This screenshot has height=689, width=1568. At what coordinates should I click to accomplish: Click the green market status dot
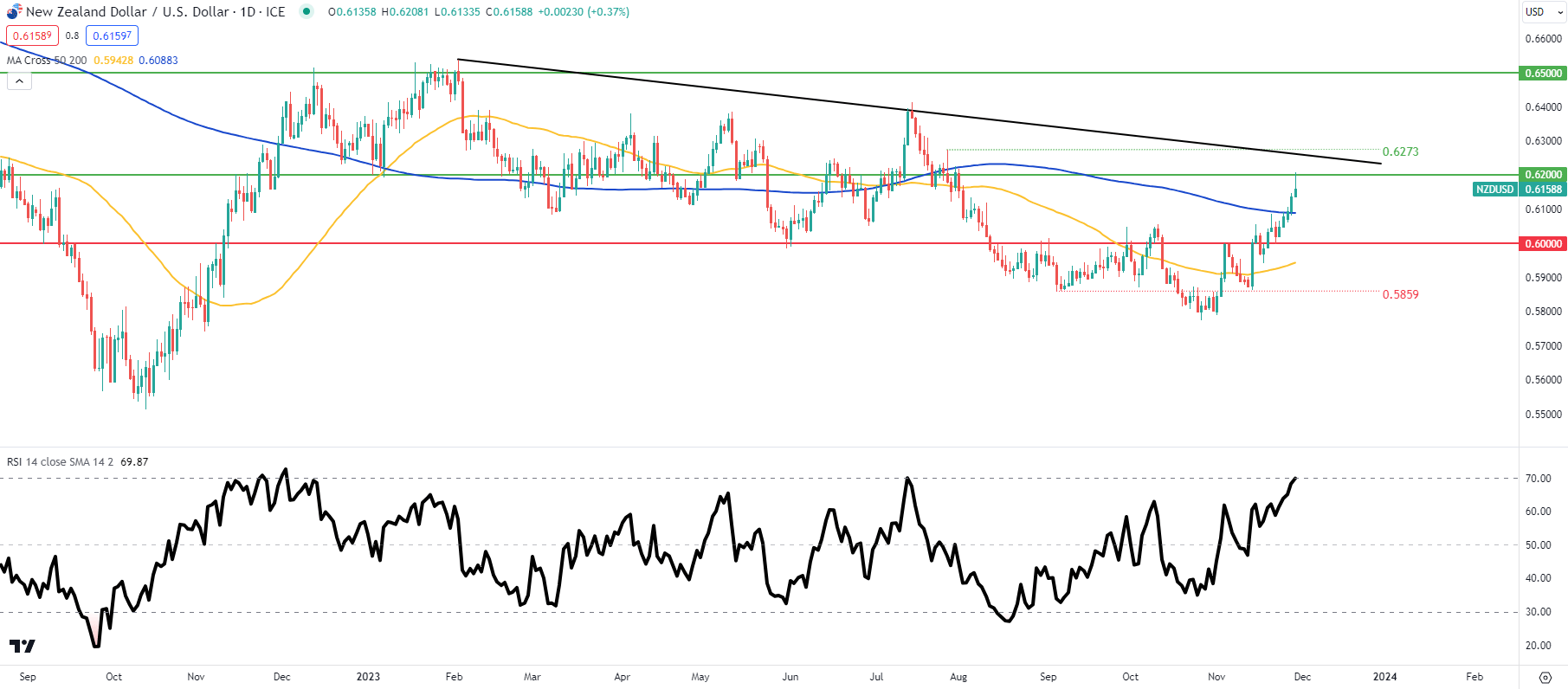click(x=307, y=11)
